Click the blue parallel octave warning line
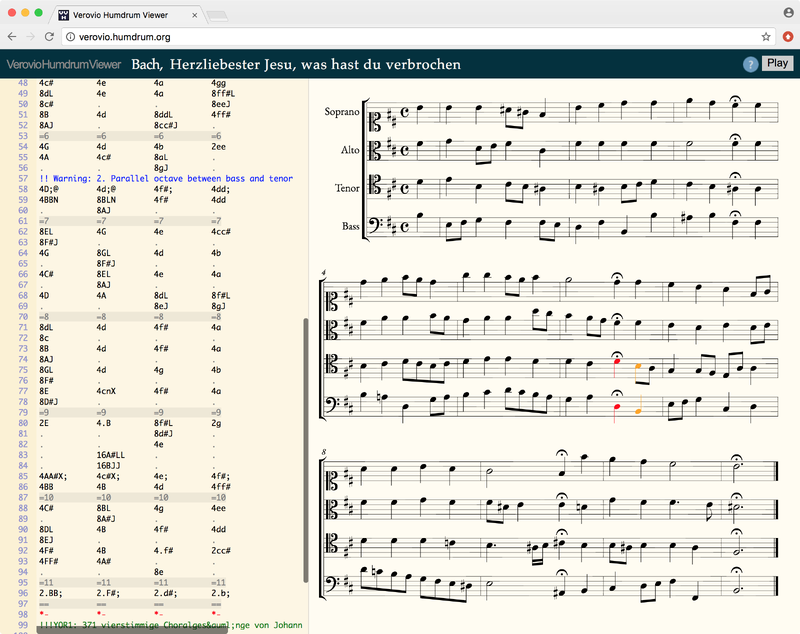 [x=165, y=178]
